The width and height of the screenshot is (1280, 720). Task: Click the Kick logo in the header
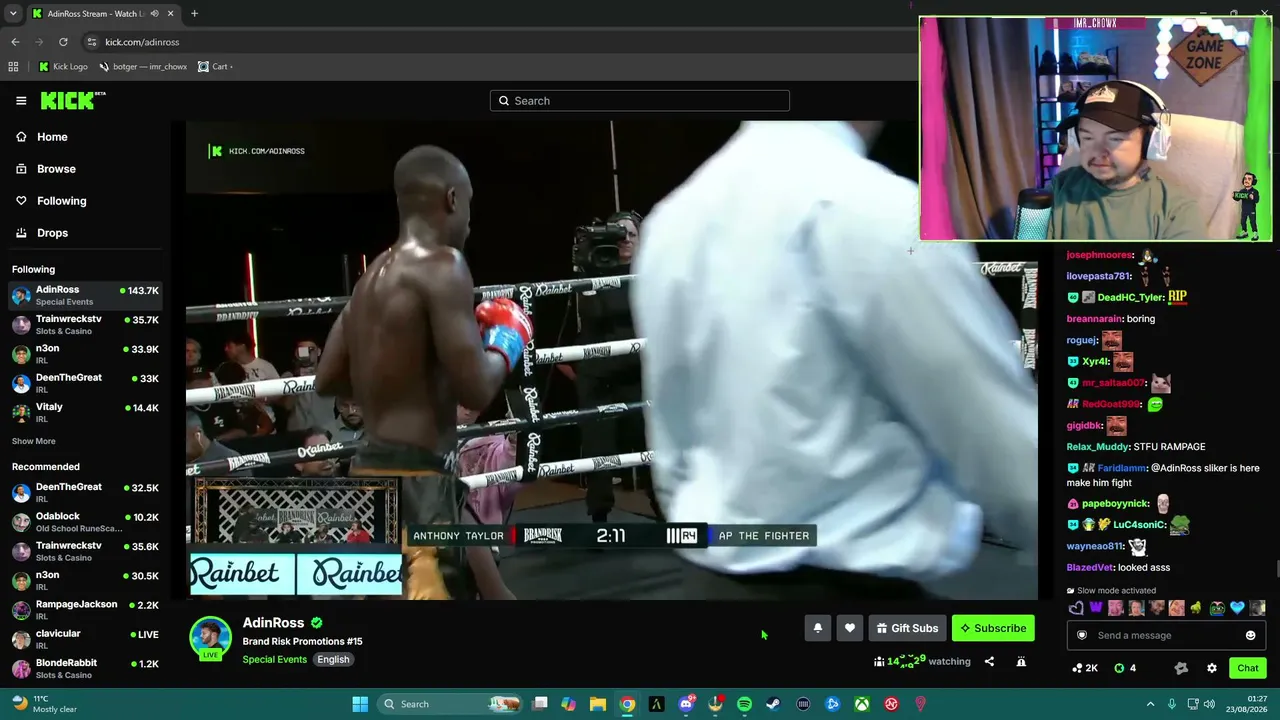(x=72, y=100)
